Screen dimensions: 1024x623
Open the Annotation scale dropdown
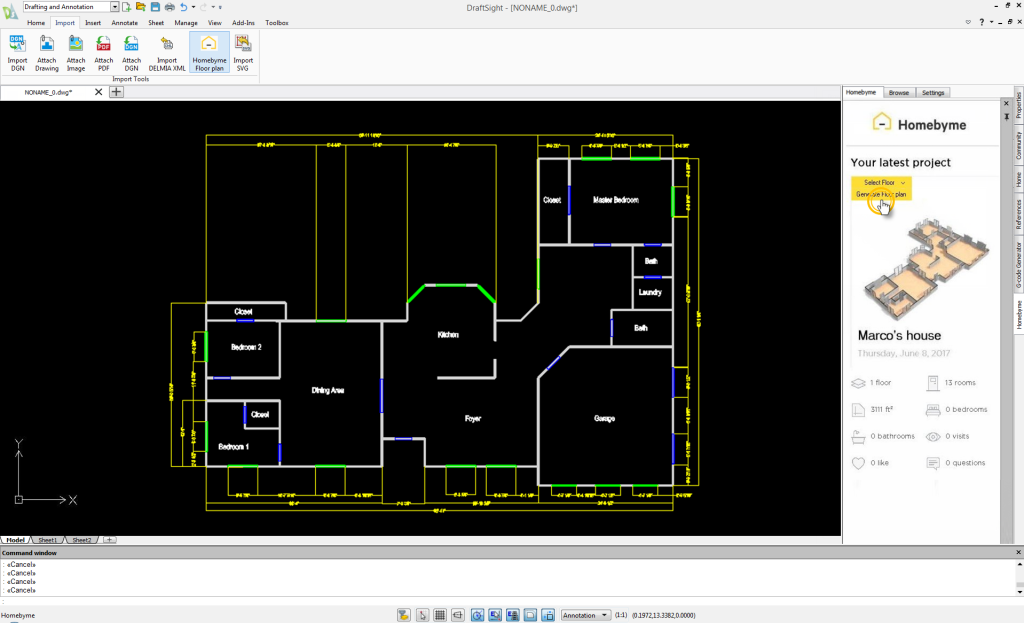click(x=585, y=615)
